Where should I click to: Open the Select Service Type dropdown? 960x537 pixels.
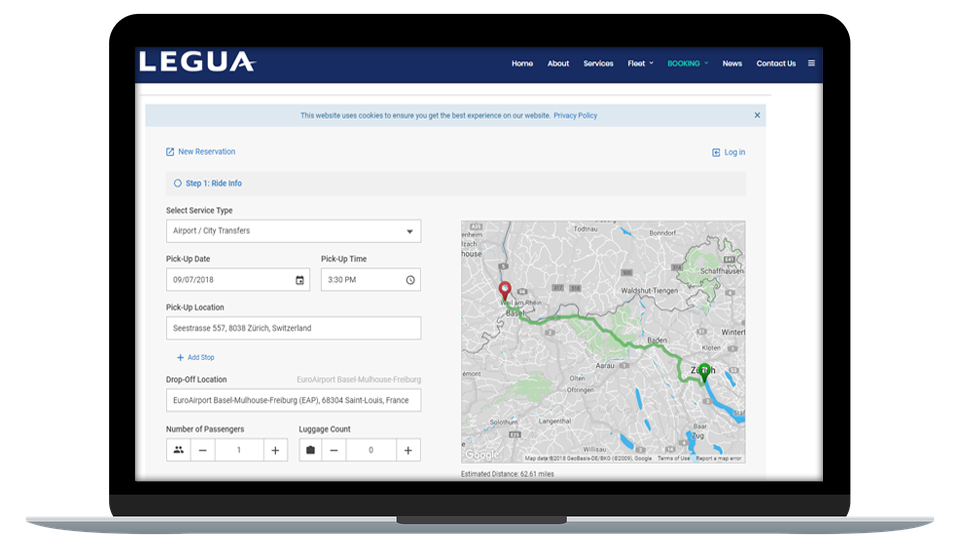pos(293,231)
